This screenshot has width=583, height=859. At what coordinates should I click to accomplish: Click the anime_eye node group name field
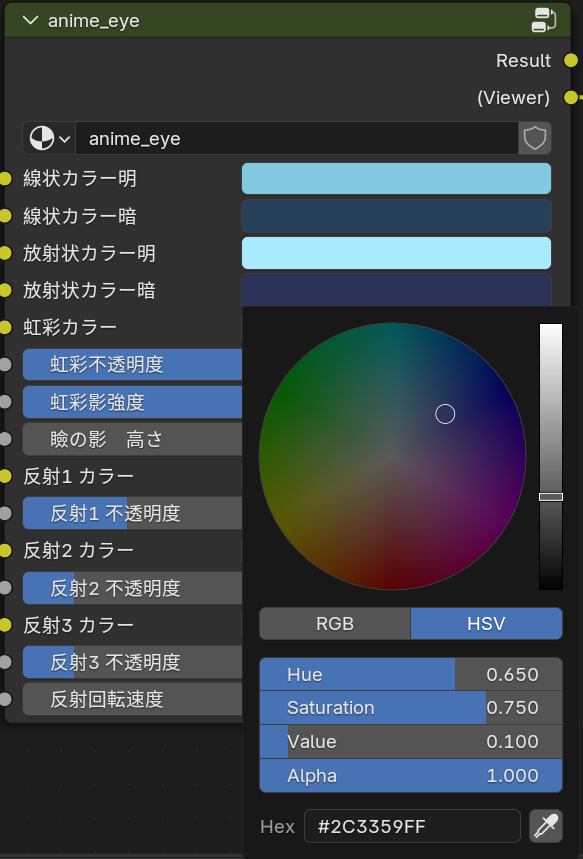(x=296, y=139)
